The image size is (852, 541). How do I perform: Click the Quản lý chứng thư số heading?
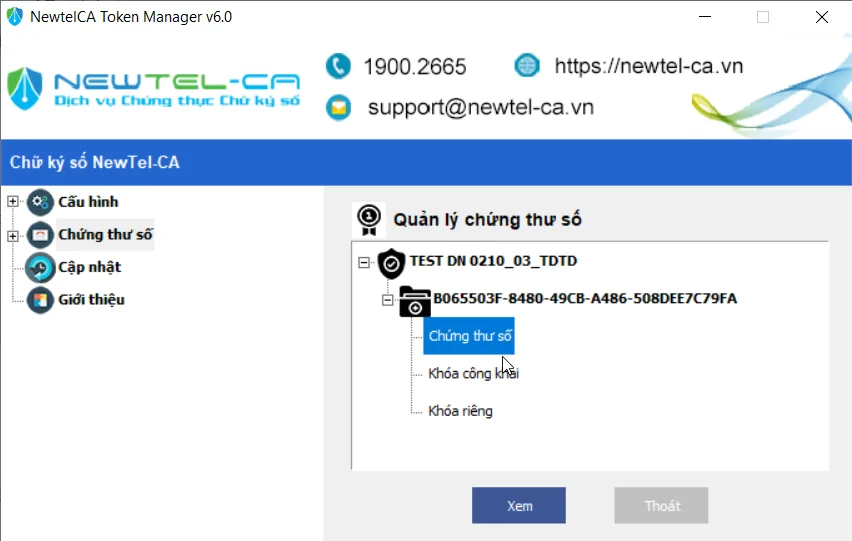(487, 219)
